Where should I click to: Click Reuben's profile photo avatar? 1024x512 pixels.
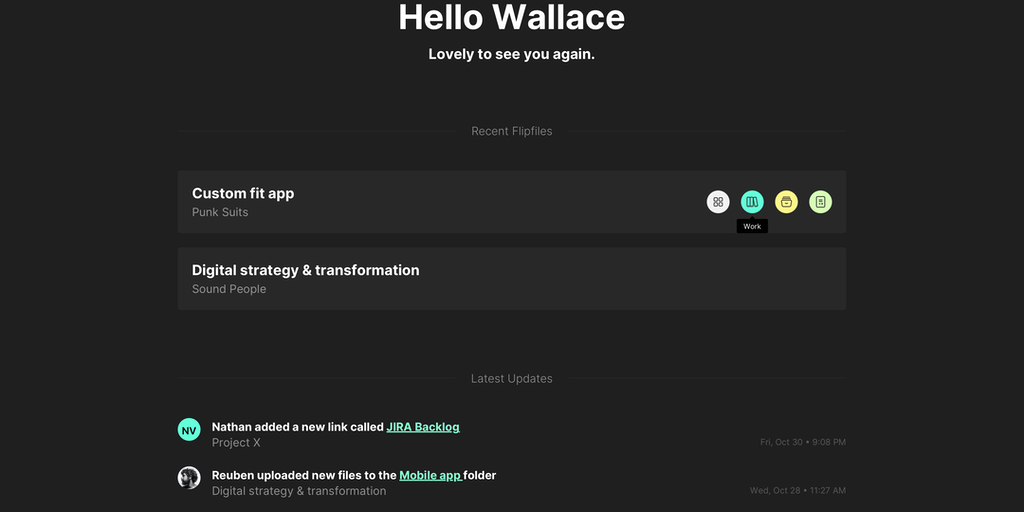click(x=189, y=478)
